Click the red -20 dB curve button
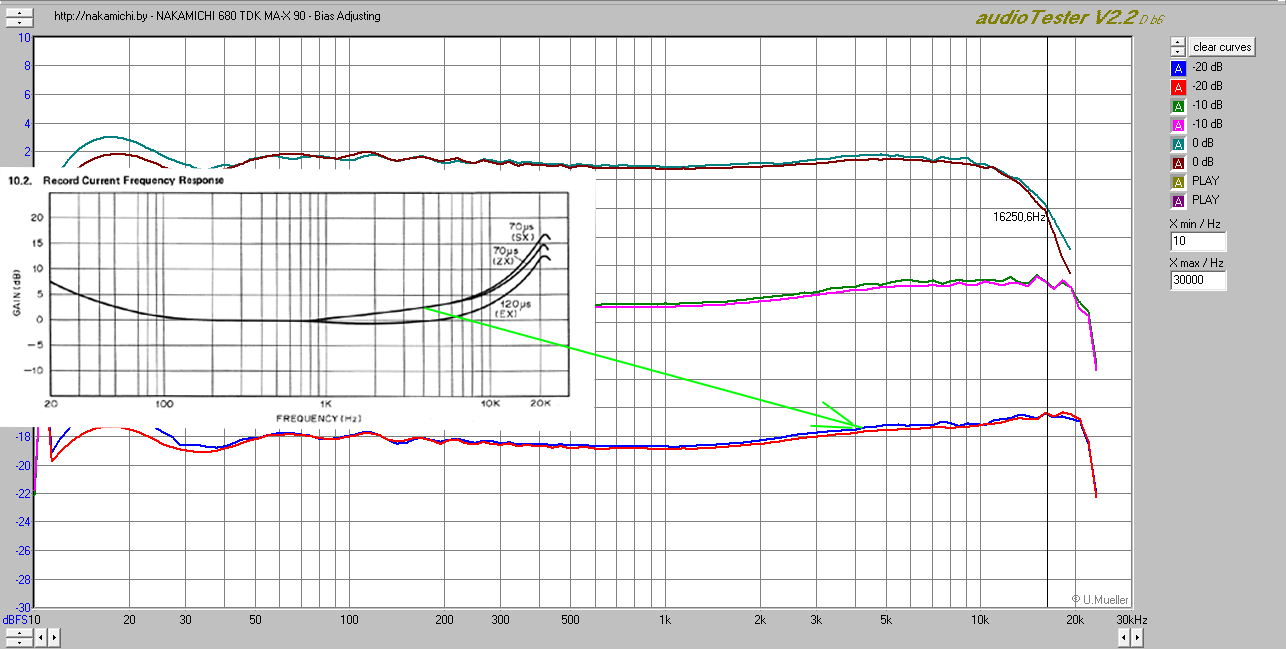Image resolution: width=1286 pixels, height=649 pixels. click(1178, 87)
